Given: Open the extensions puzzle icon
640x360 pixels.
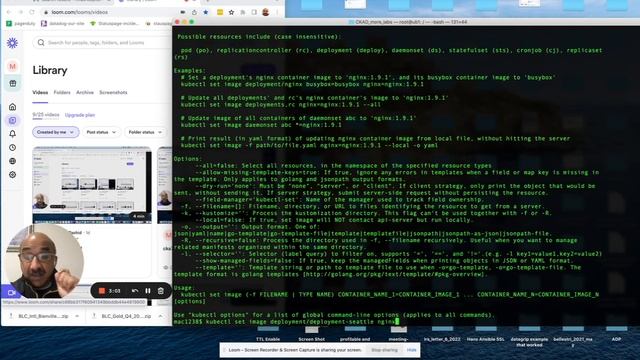Looking at the screenshot, I should [243, 12].
